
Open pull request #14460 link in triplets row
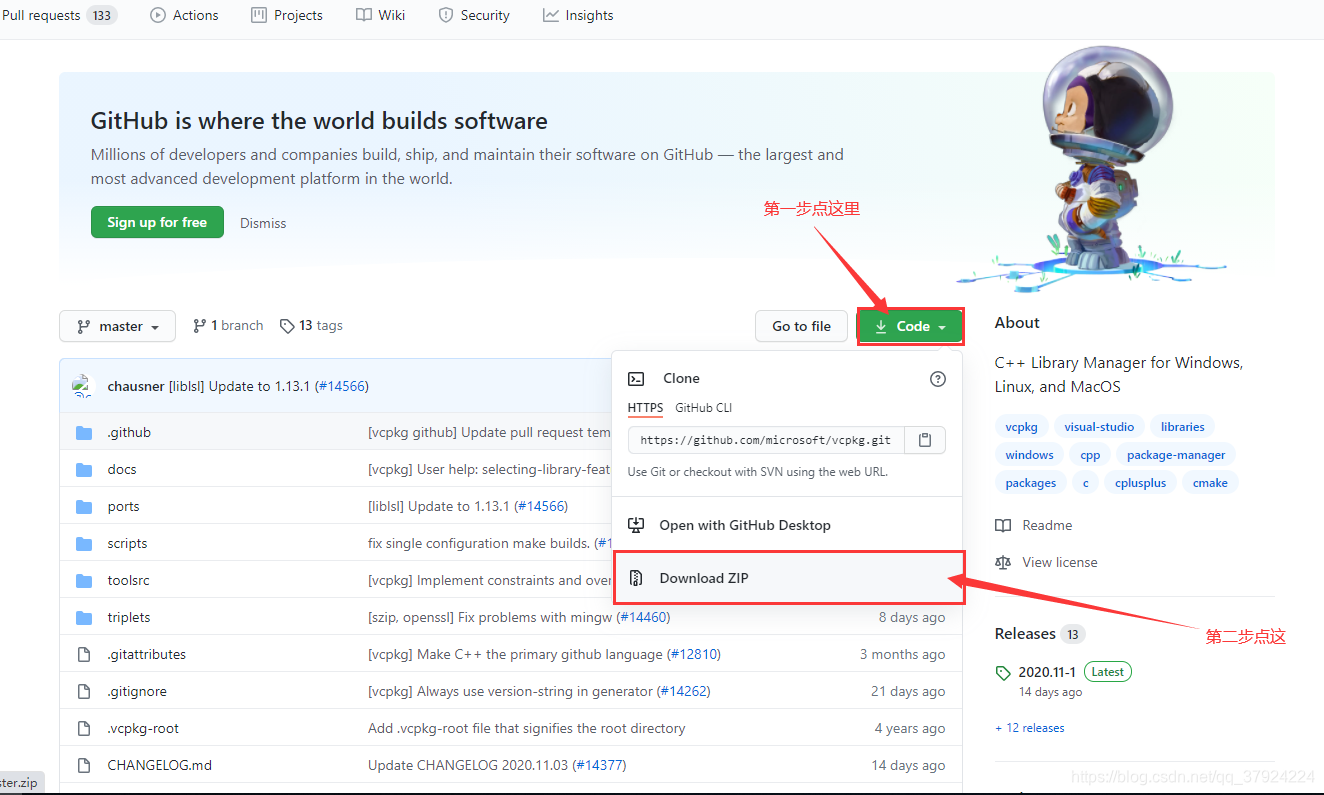643,617
